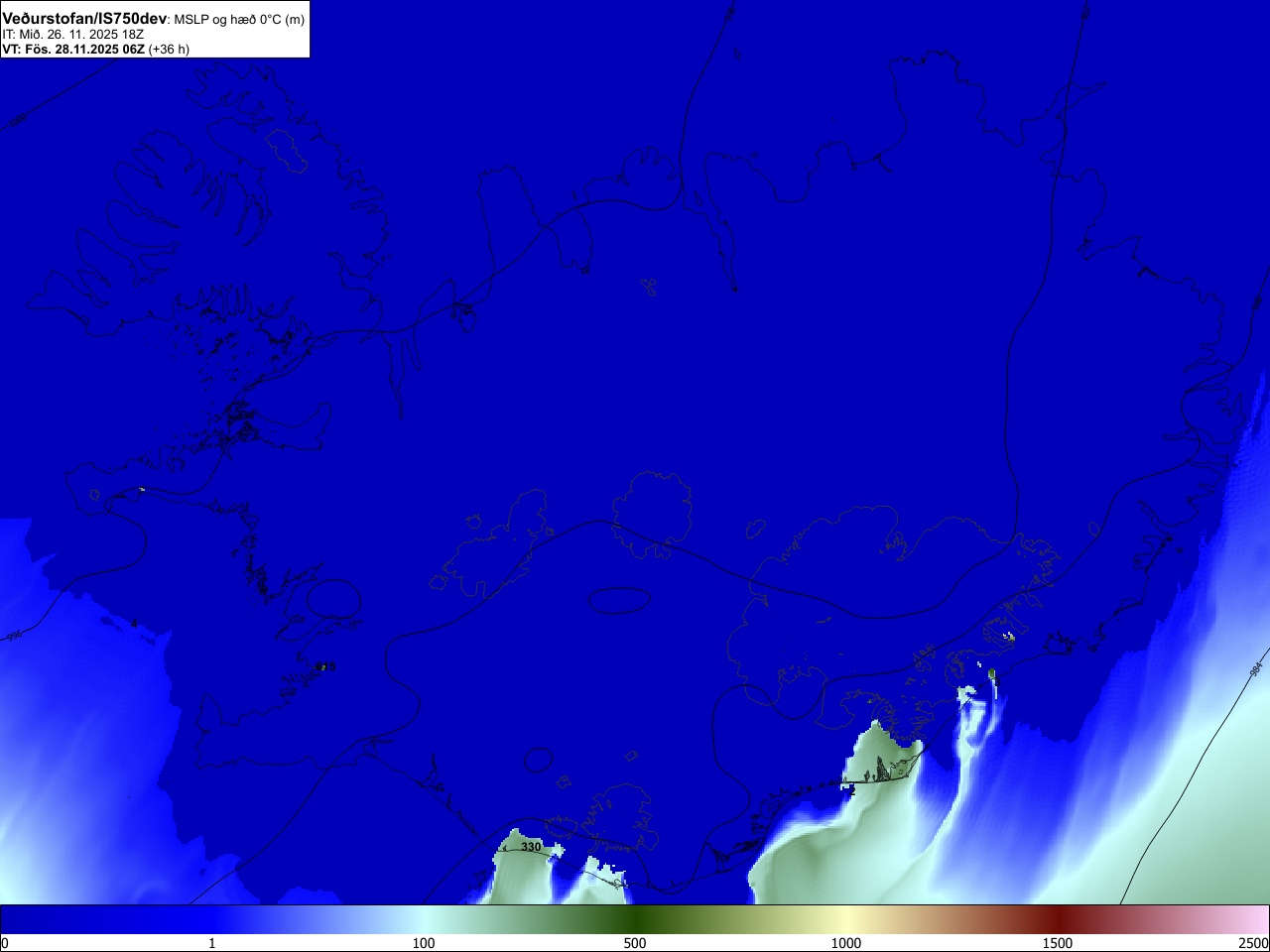1270x952 pixels.
Task: Click the Veðurstofan/IS750dev title text
Action: (x=84, y=19)
